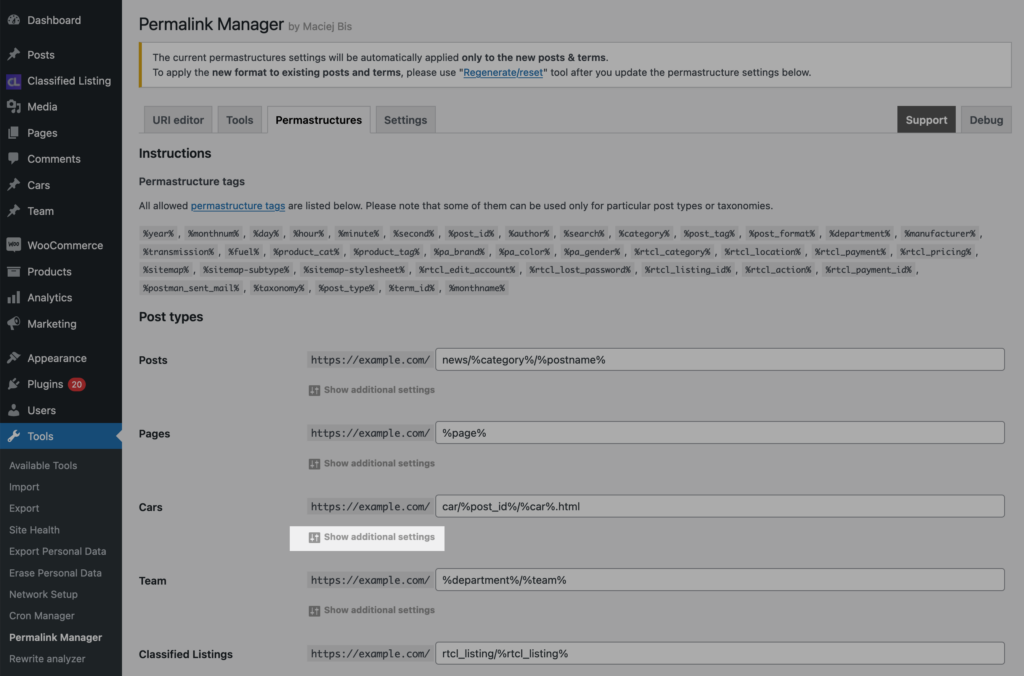Click the Plugins update count badge
The width and height of the screenshot is (1024, 676).
pos(77,384)
